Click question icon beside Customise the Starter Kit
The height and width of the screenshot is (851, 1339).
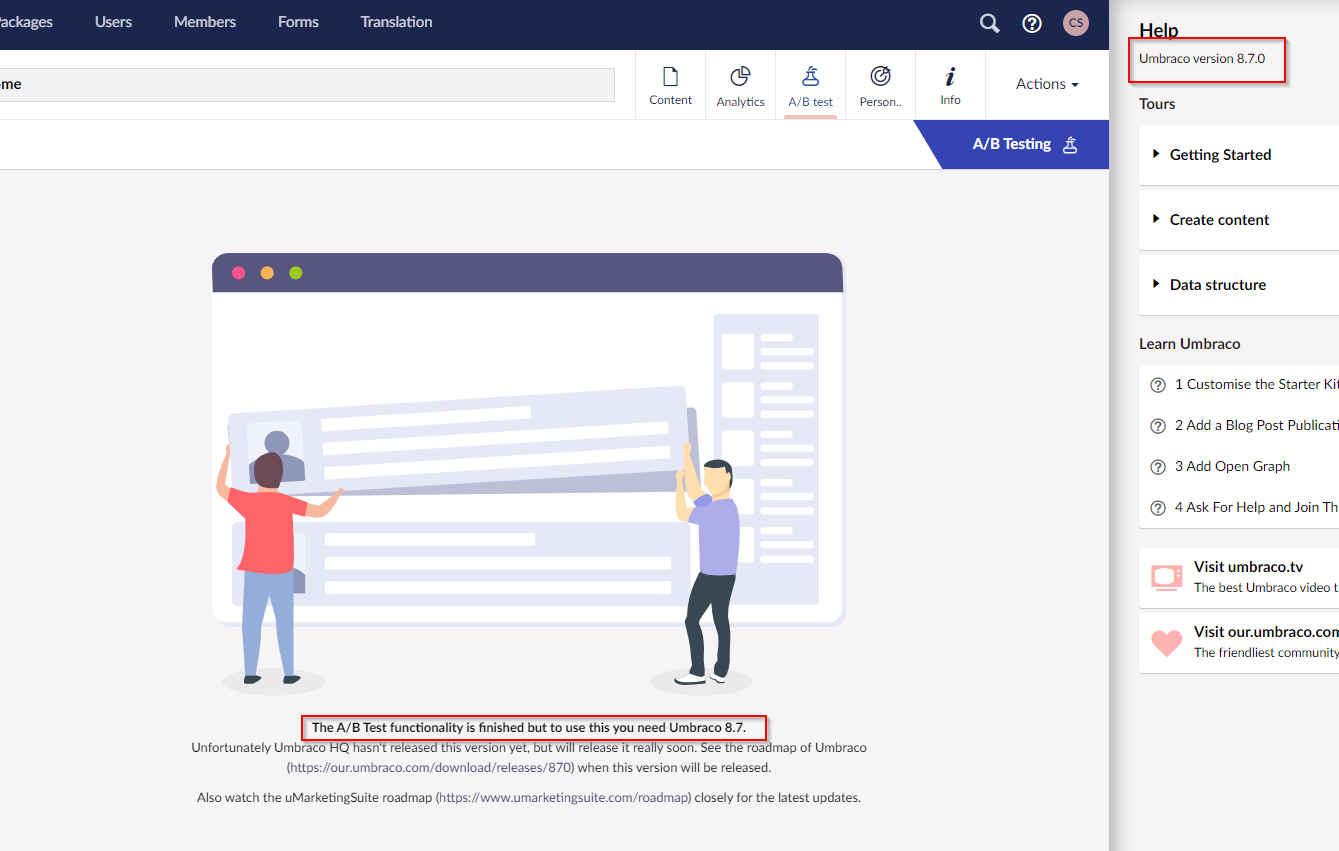coord(1158,385)
